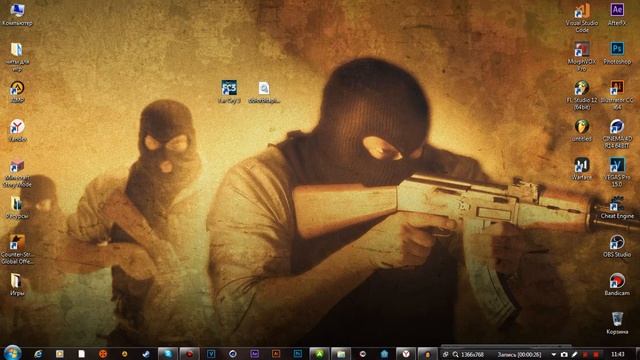Open the FL Studio 12 (64bit) shortcut

(x=582, y=95)
